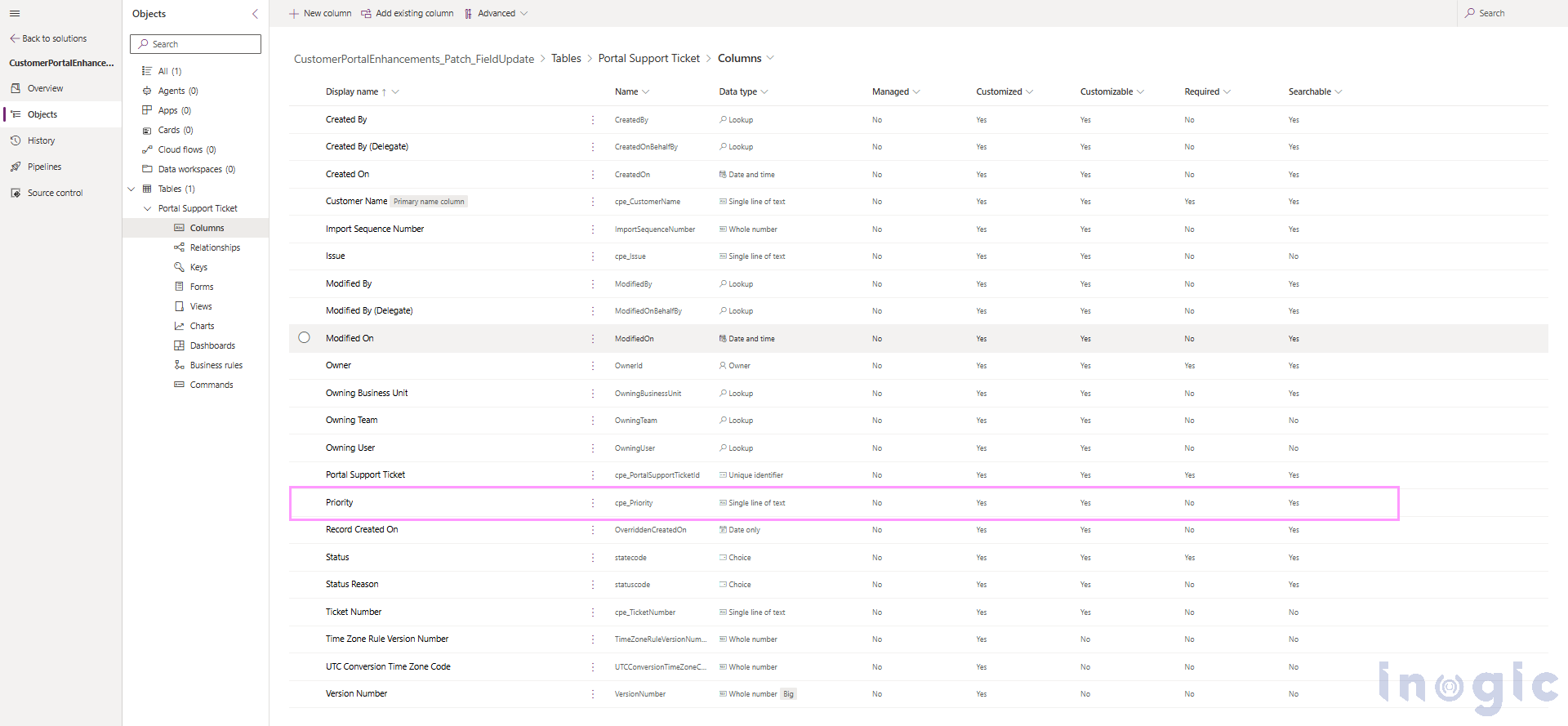Click the Charts icon
1568x726 pixels.
[x=179, y=326]
